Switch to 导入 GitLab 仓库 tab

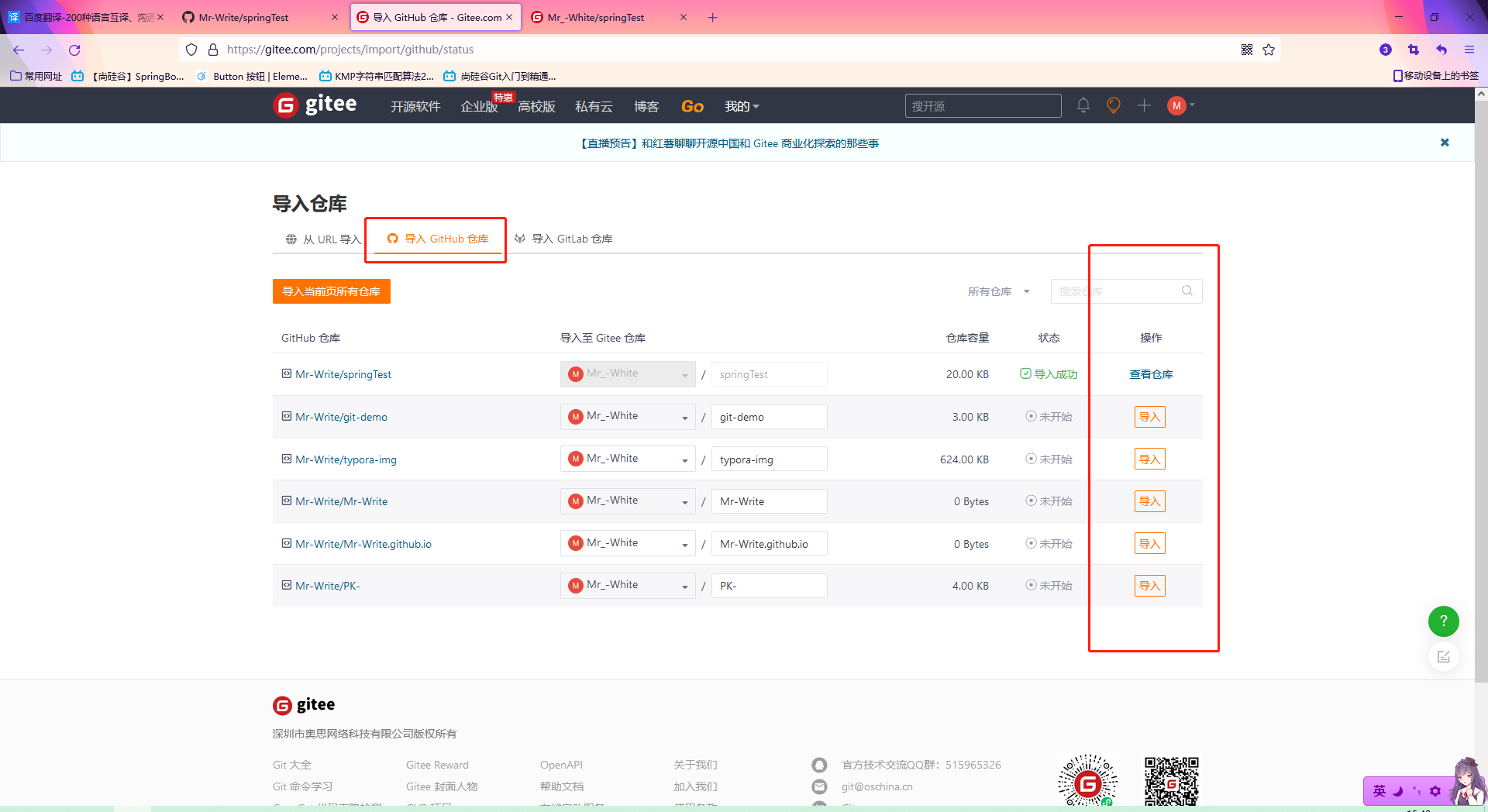563,239
